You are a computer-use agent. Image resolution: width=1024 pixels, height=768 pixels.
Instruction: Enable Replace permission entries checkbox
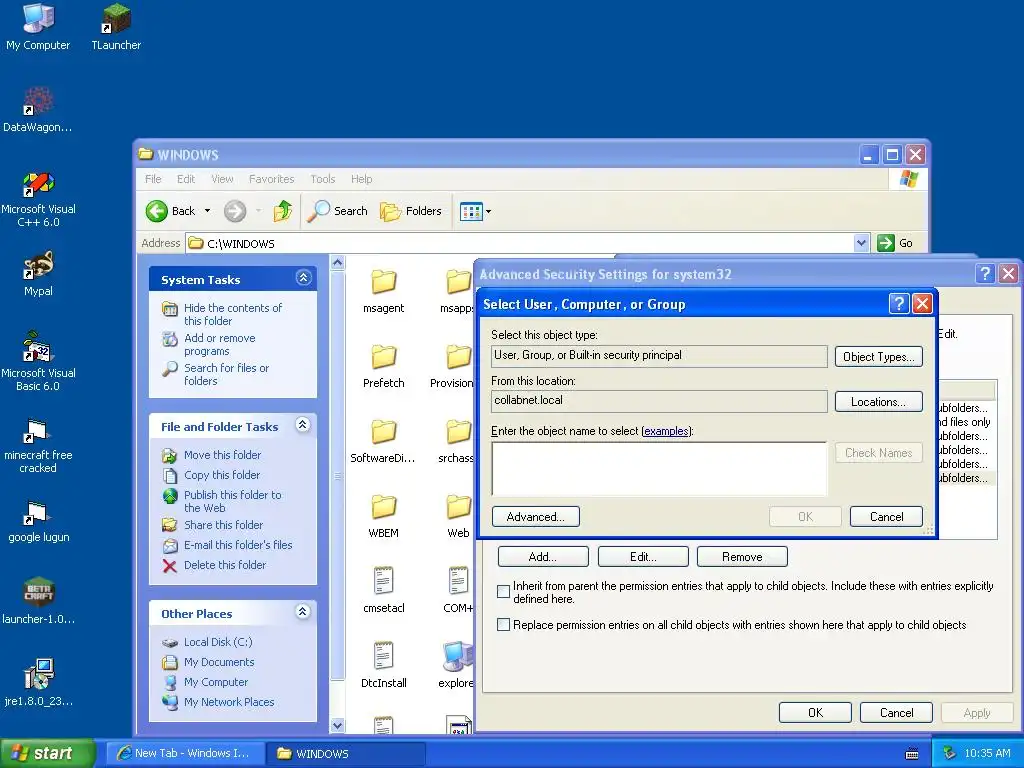(504, 624)
